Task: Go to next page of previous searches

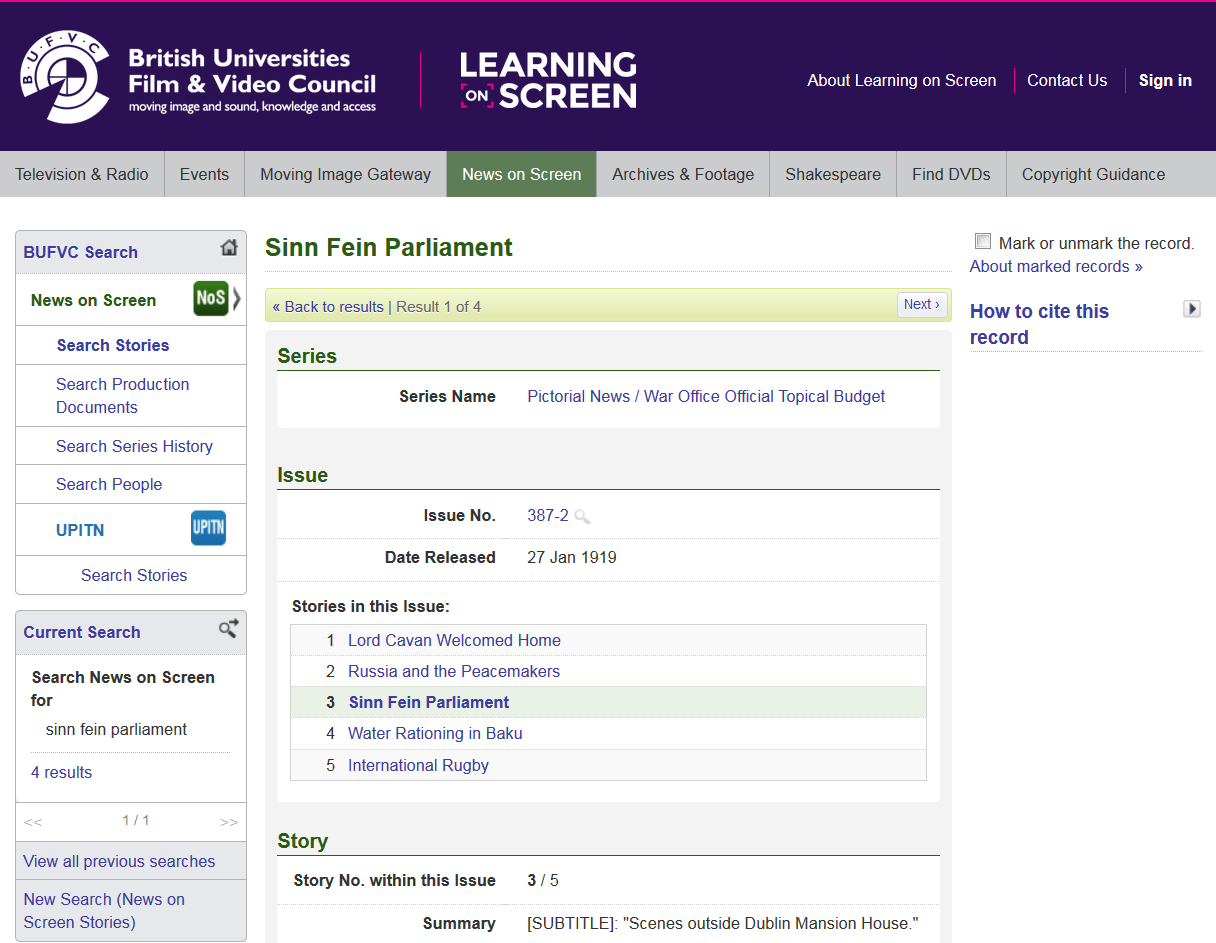Action: tap(229, 822)
